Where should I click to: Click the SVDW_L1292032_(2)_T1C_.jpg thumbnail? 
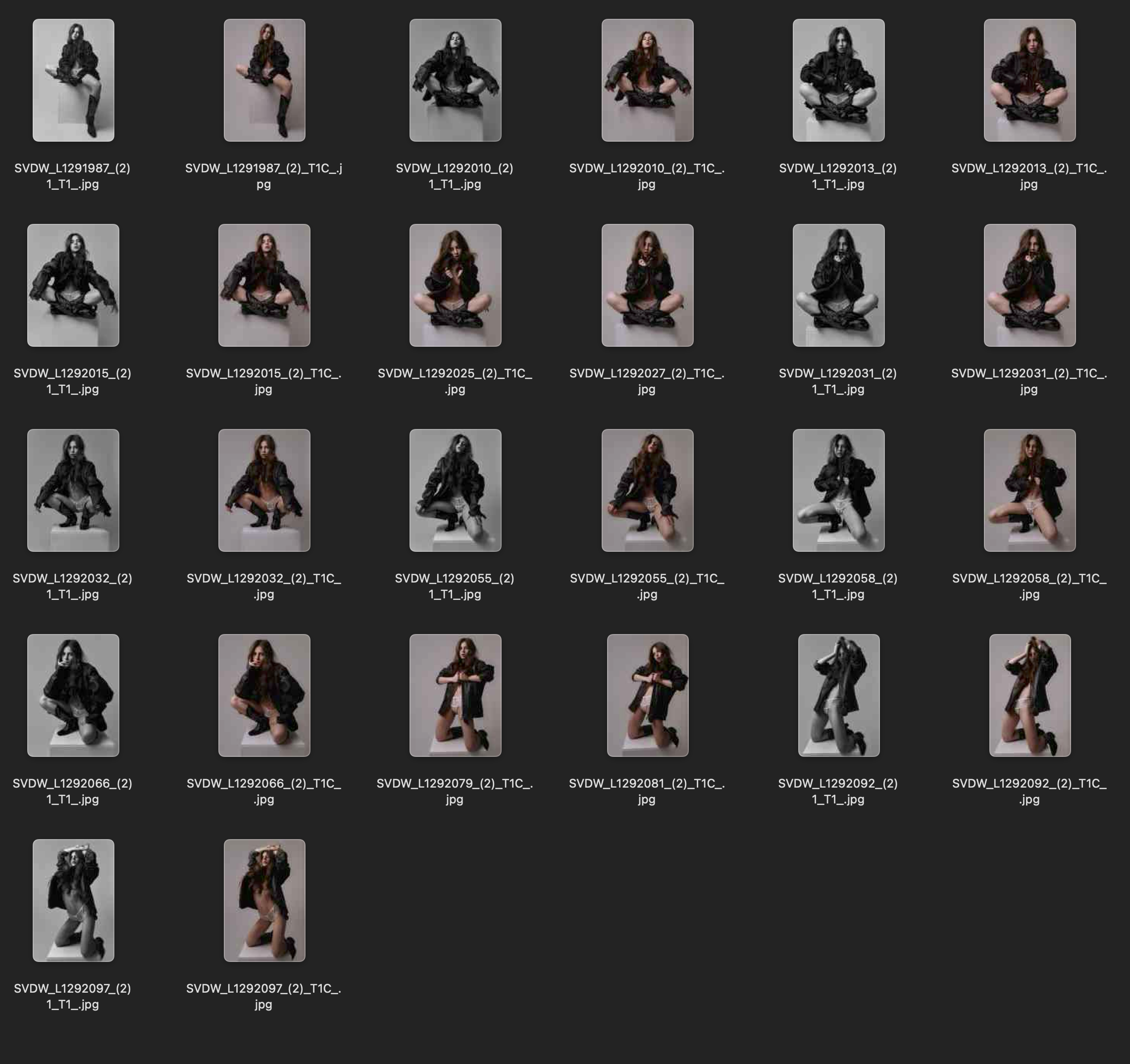(266, 492)
